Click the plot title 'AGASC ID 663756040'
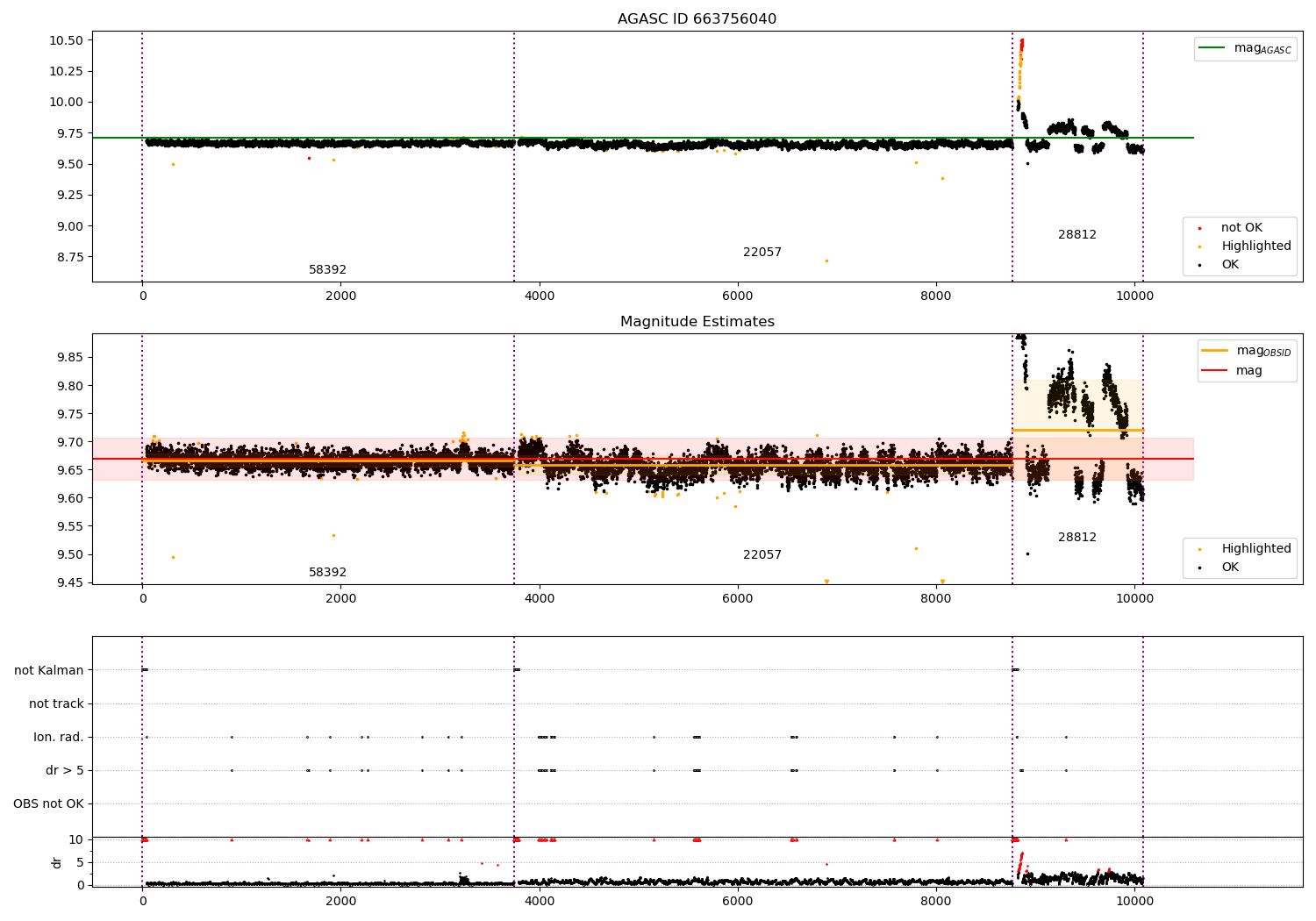This screenshot has width=1316, height=921. [697, 19]
